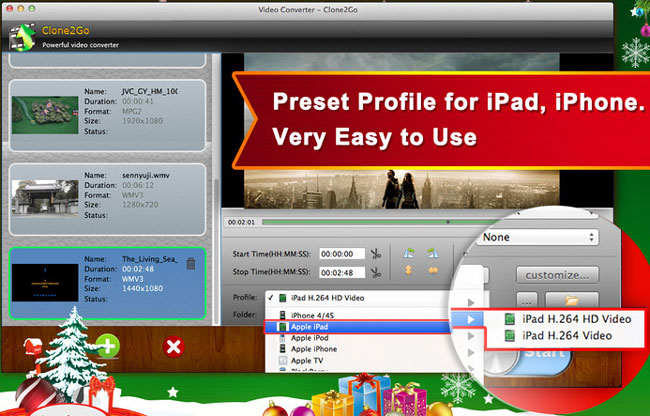Remove video using the red X button

[174, 347]
